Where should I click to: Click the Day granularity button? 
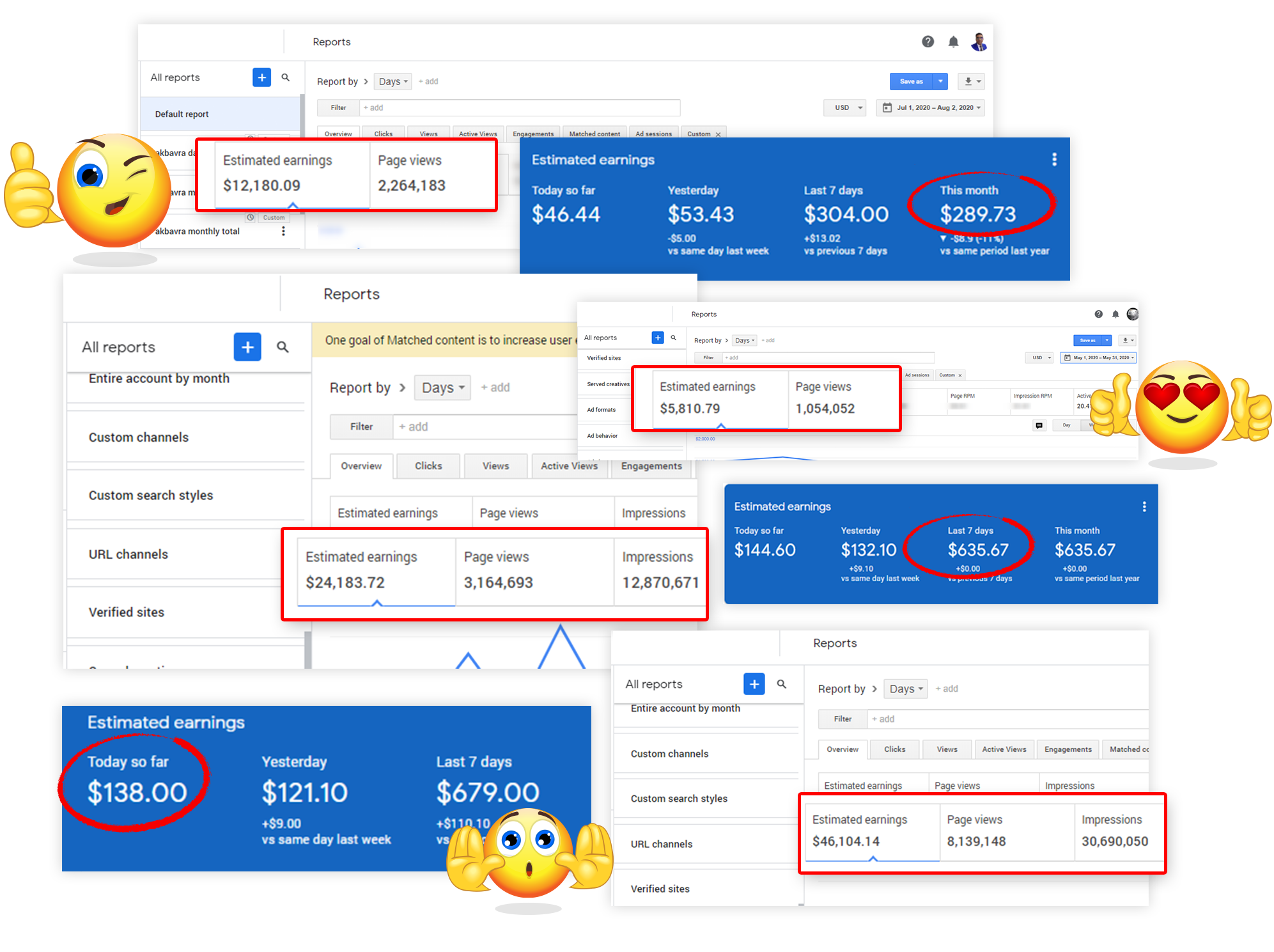coord(1066,425)
